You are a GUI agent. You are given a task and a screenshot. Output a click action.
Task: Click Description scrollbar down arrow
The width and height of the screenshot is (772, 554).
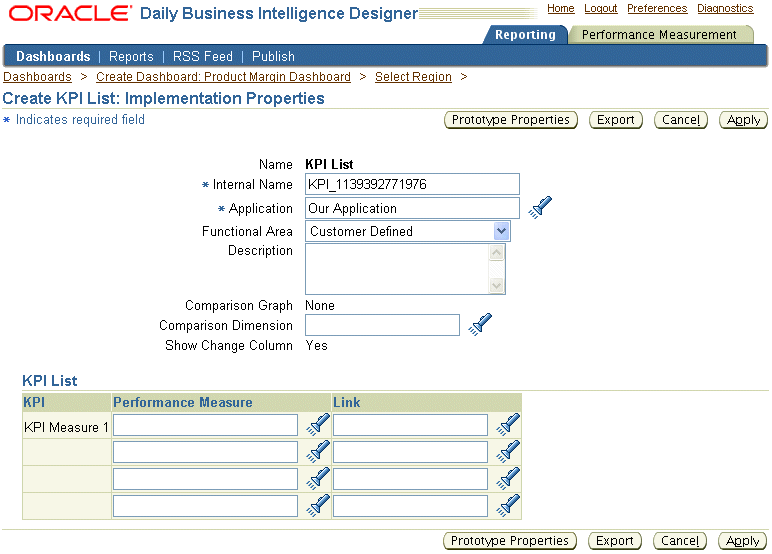(496, 285)
